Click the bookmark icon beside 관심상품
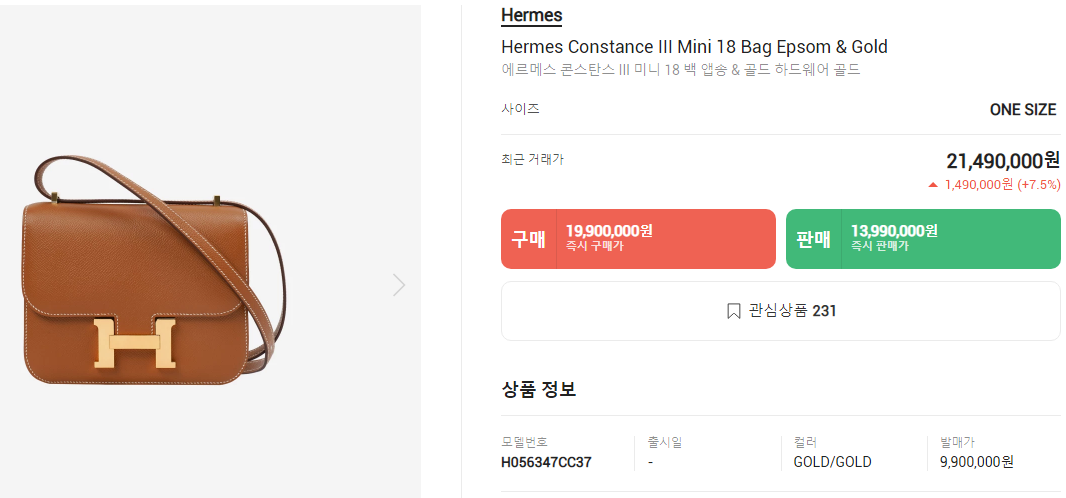This screenshot has height=498, width=1066. 734,311
